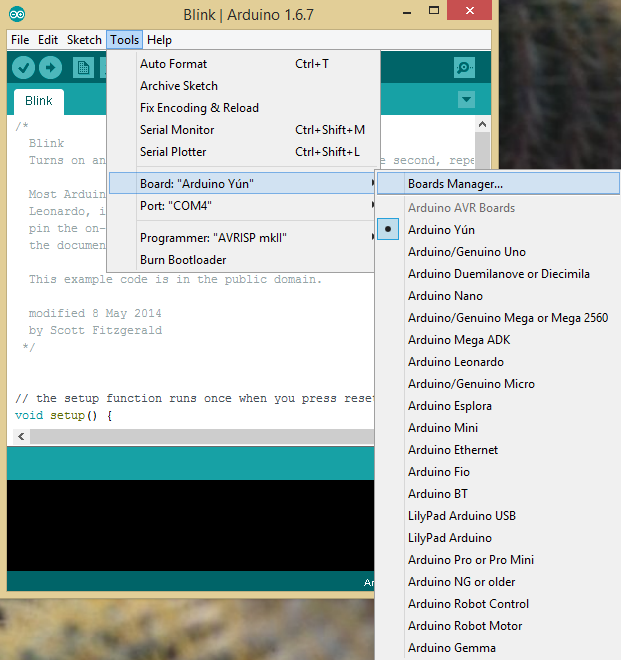Switch to the Blink sketch tab
This screenshot has width=621, height=660.
pos(39,101)
